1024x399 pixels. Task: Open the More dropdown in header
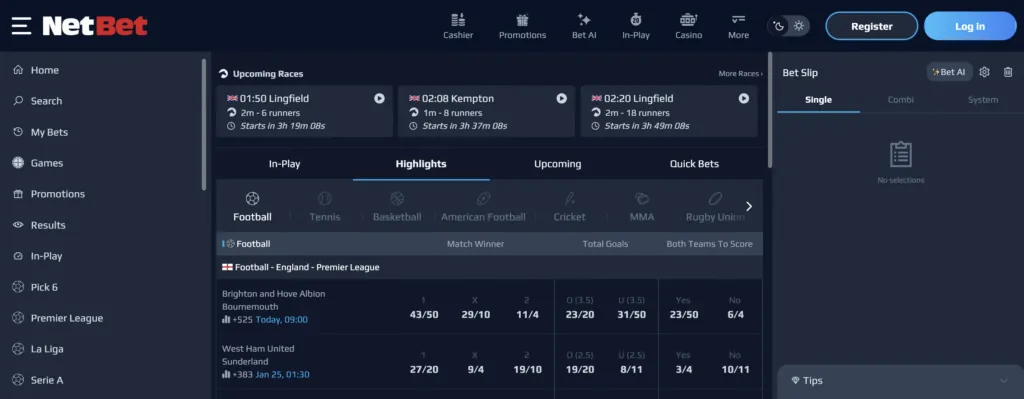coord(739,26)
